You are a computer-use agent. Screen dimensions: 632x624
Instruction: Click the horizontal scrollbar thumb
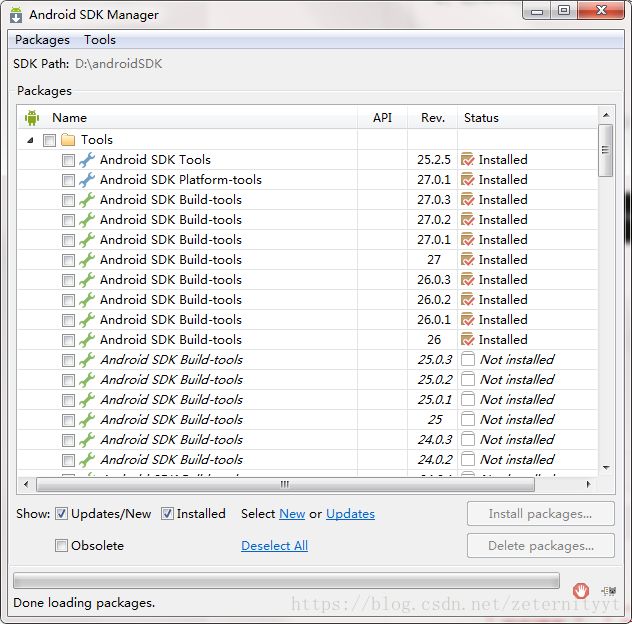coord(285,484)
